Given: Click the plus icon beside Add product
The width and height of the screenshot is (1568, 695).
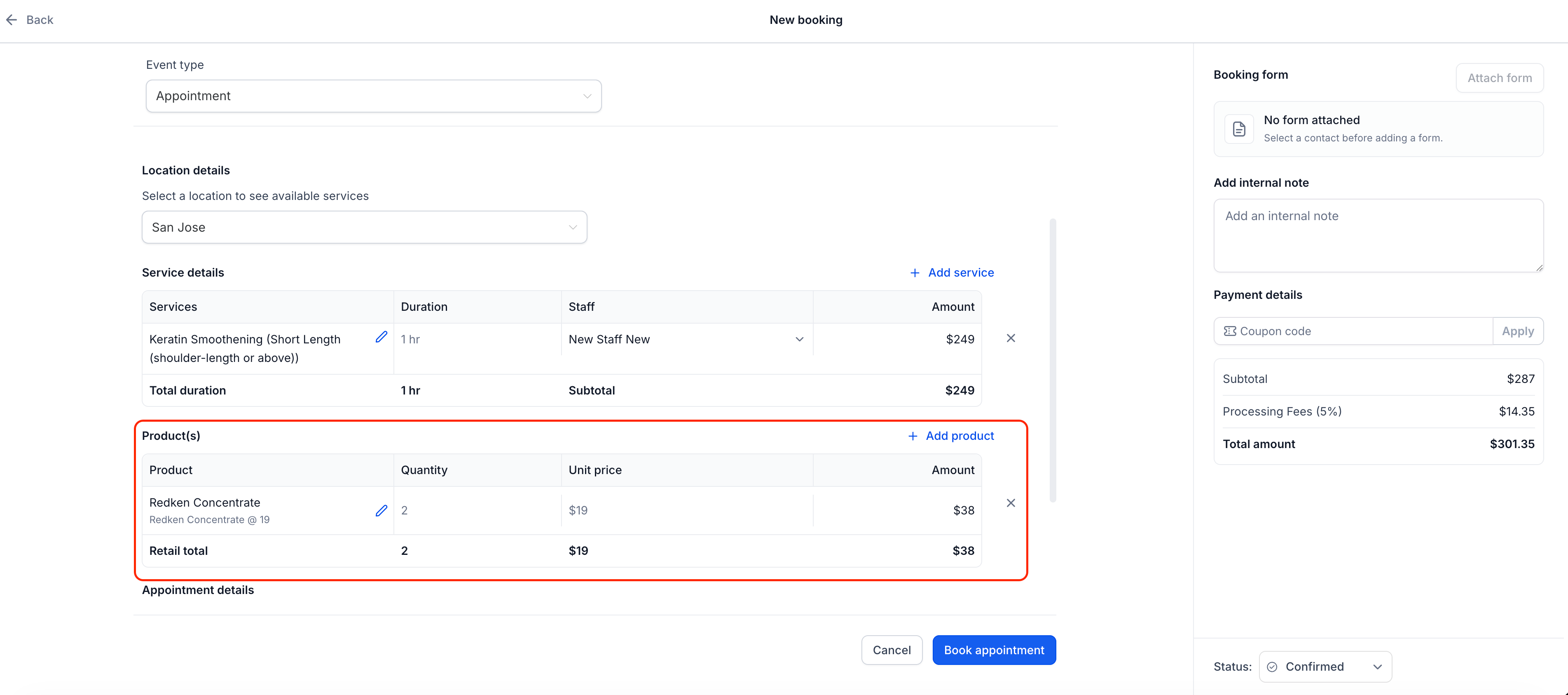Looking at the screenshot, I should point(913,436).
